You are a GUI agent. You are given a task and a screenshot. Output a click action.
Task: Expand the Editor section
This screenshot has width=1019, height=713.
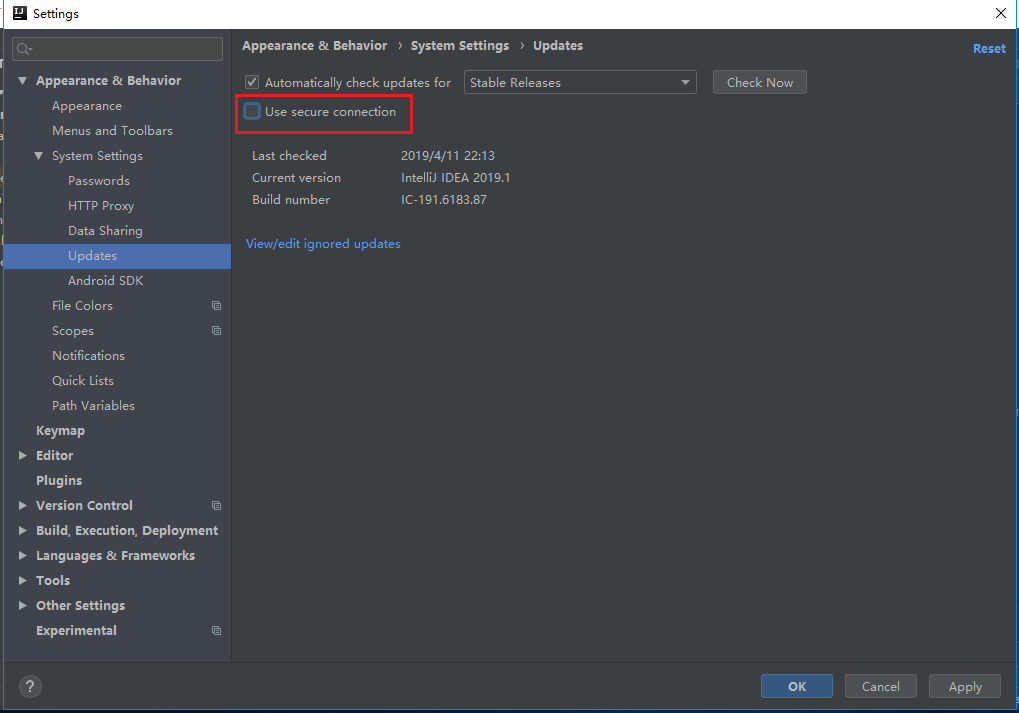tap(23, 456)
